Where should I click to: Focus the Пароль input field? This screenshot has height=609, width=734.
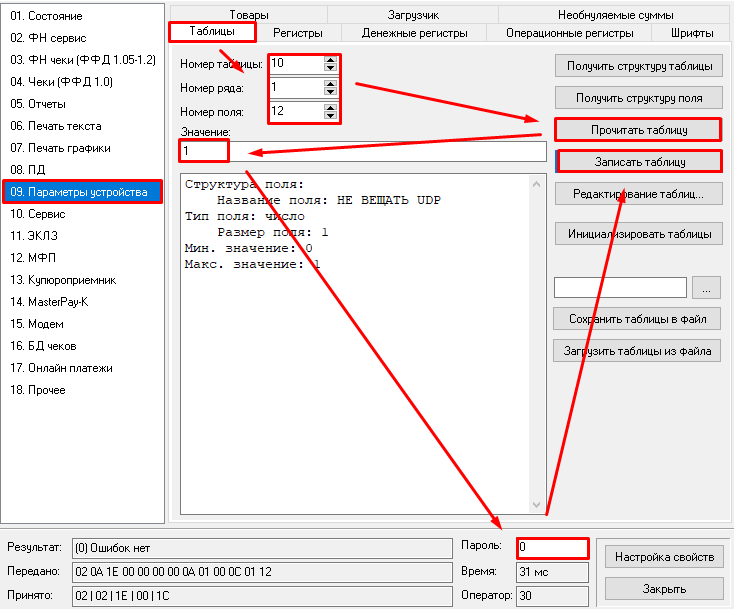click(552, 547)
